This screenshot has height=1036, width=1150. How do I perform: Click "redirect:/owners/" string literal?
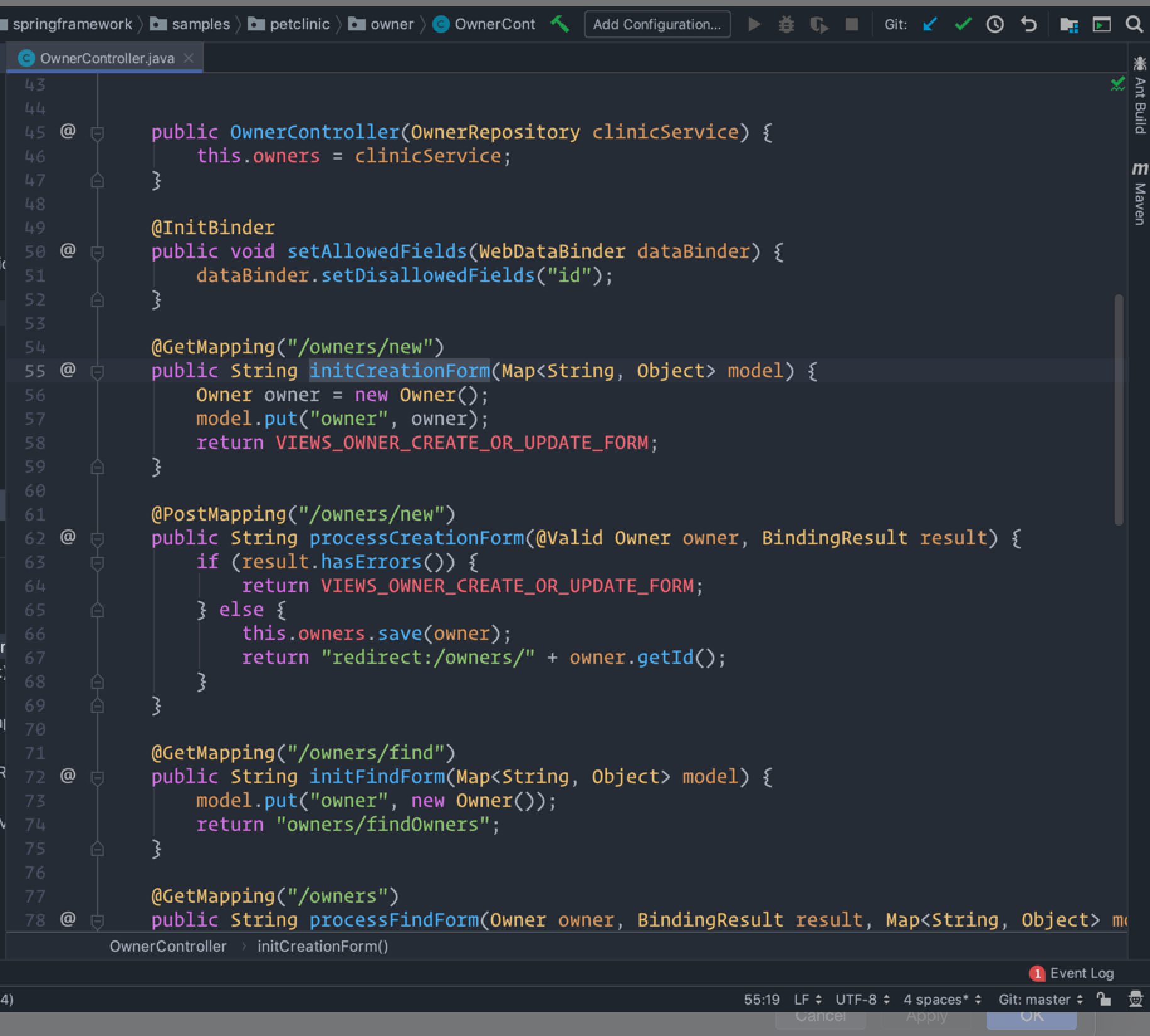427,658
